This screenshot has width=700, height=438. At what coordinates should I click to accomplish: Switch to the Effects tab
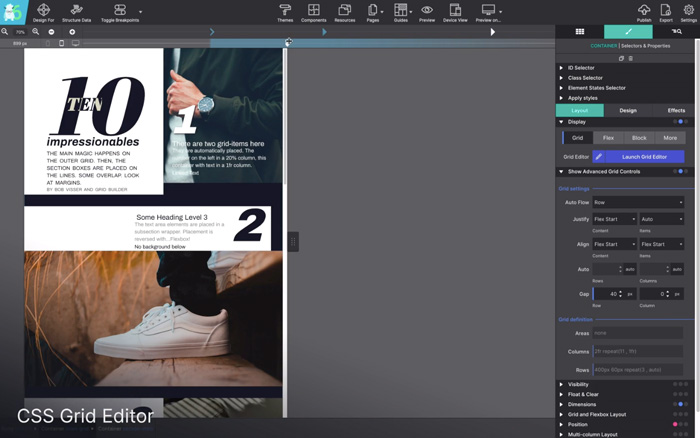pyautogui.click(x=676, y=110)
